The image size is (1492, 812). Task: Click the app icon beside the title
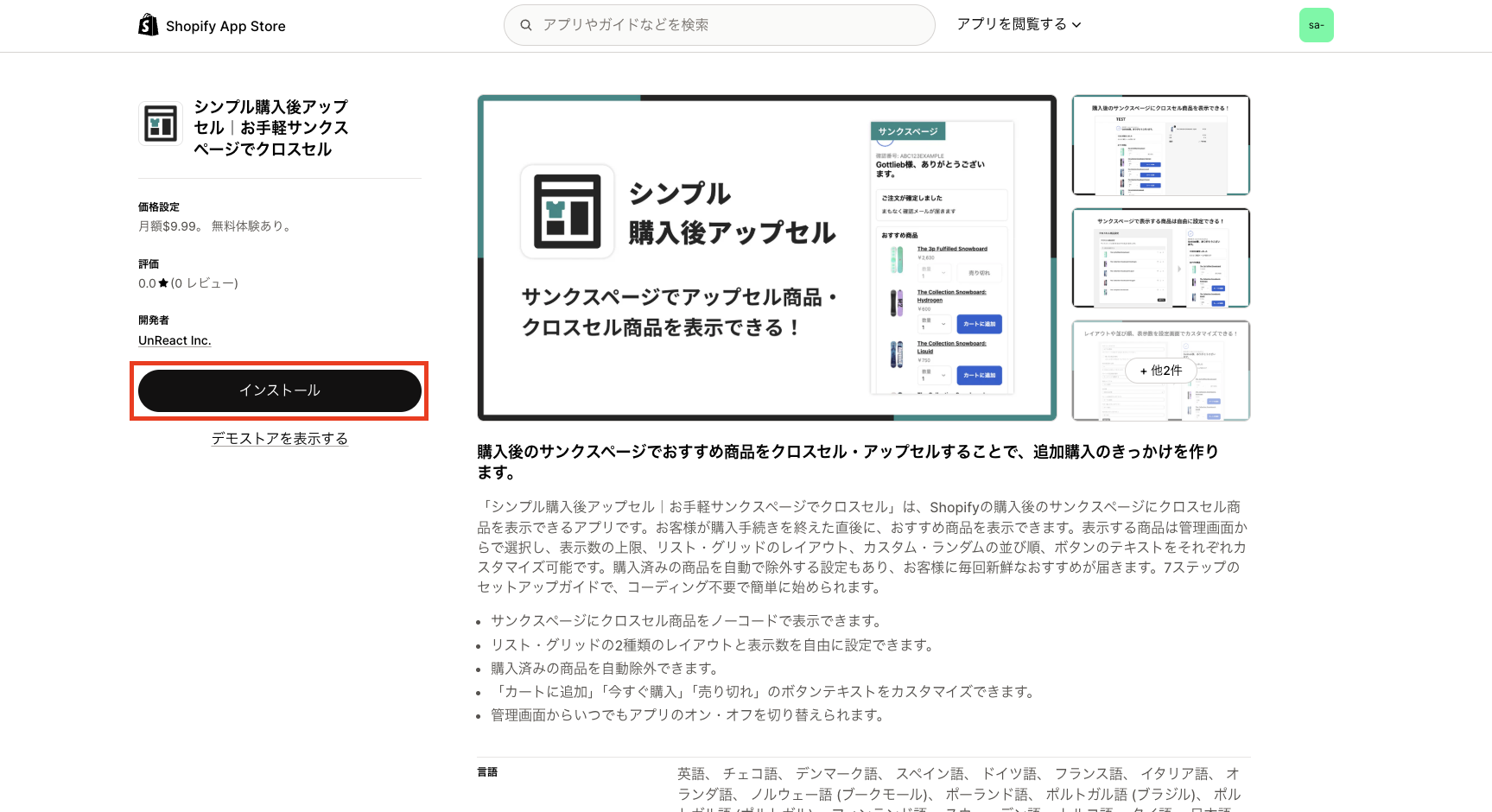pyautogui.click(x=161, y=124)
